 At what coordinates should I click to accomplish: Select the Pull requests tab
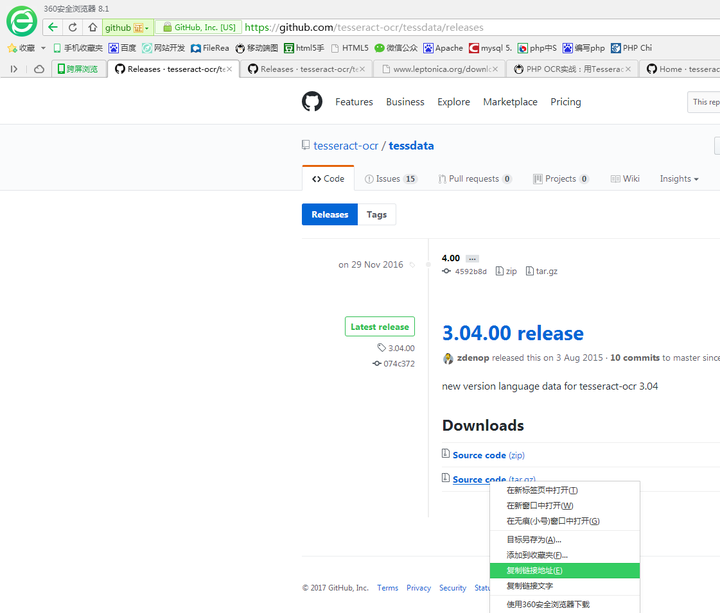pos(475,179)
